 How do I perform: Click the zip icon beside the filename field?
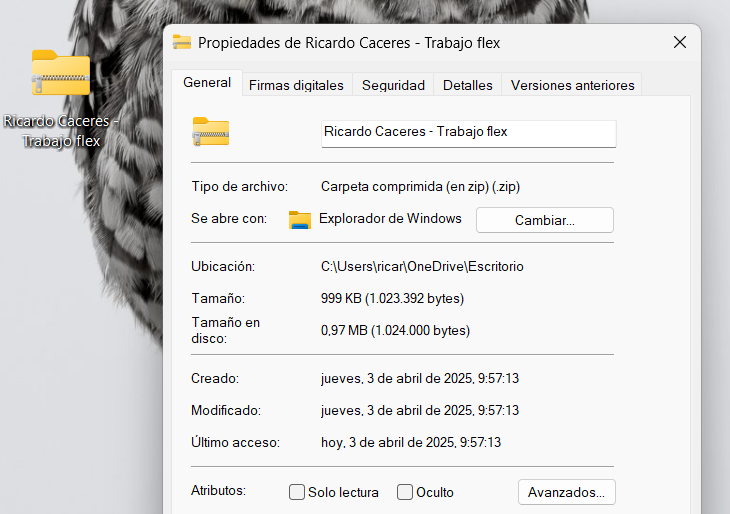click(211, 132)
